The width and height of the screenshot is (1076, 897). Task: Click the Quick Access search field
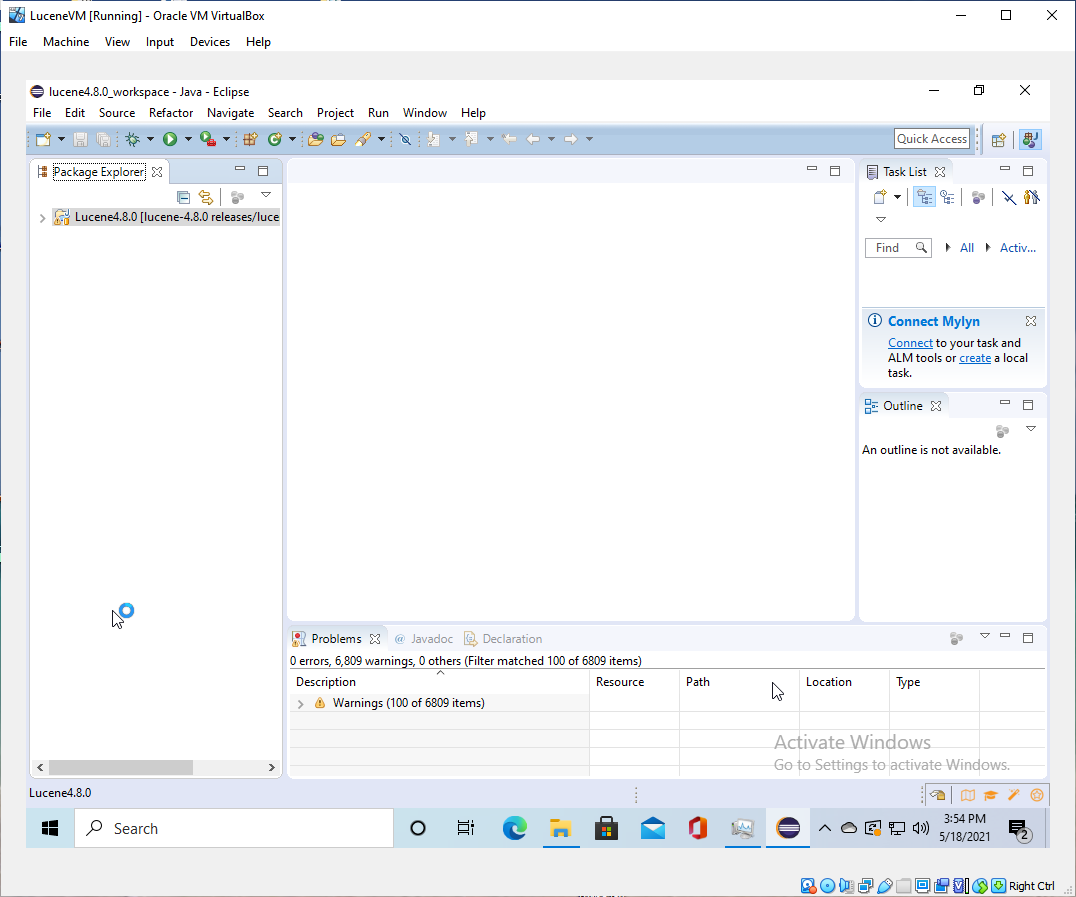[x=931, y=139]
